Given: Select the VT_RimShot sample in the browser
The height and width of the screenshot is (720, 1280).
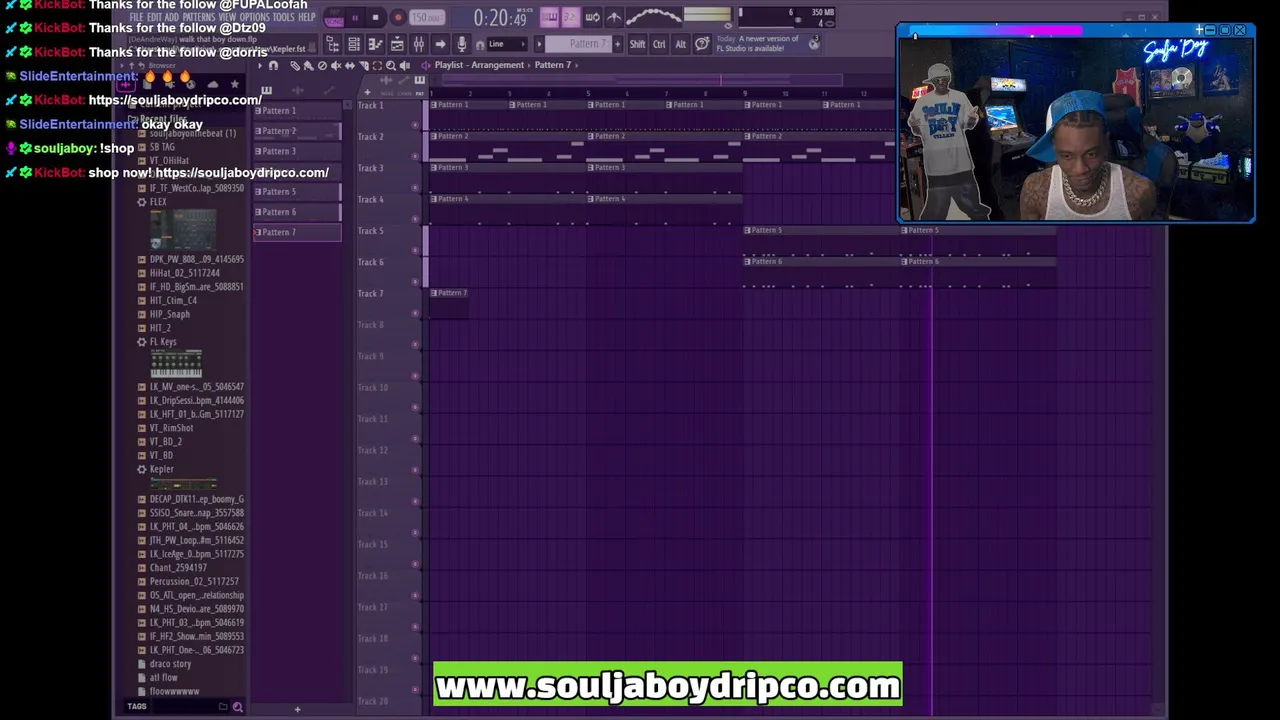Looking at the screenshot, I should [171, 428].
